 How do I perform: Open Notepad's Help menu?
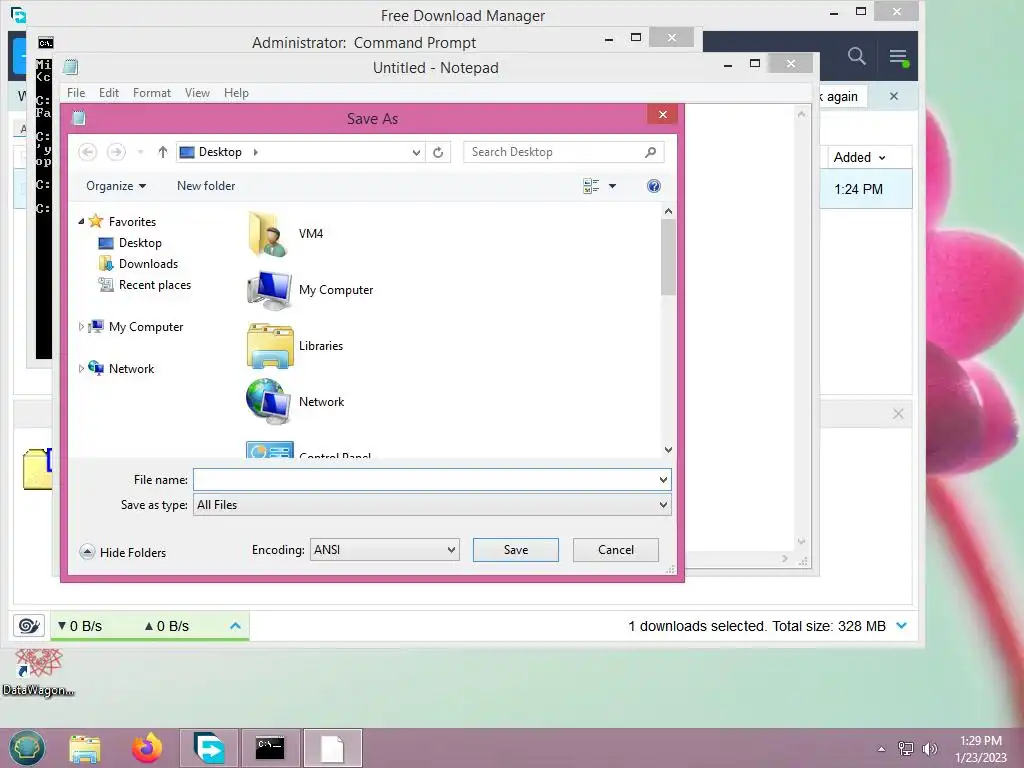236,93
